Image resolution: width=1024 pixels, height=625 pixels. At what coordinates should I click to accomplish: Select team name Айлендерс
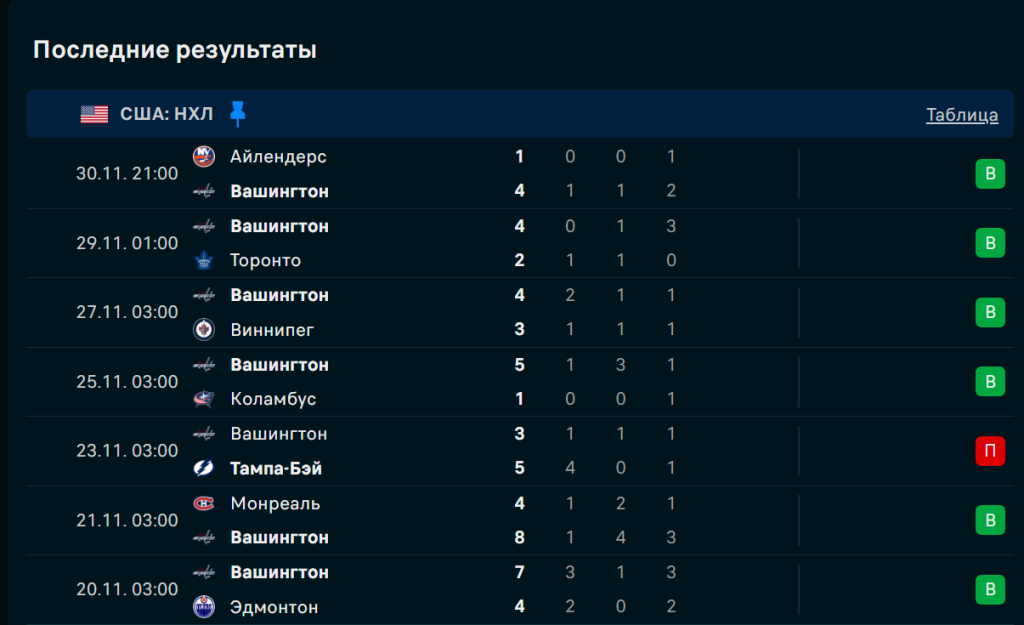point(278,156)
